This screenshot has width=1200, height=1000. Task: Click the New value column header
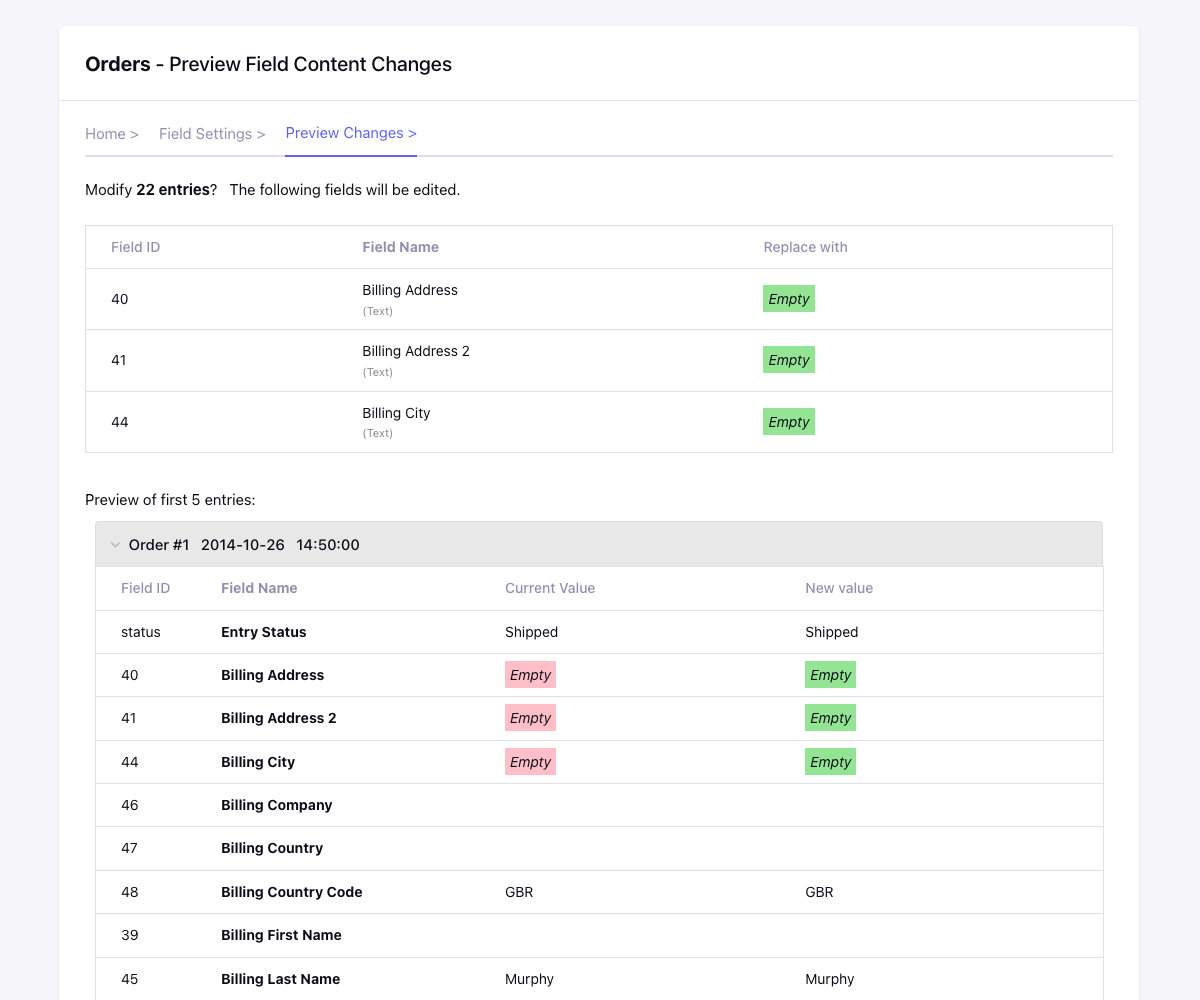[x=839, y=588]
